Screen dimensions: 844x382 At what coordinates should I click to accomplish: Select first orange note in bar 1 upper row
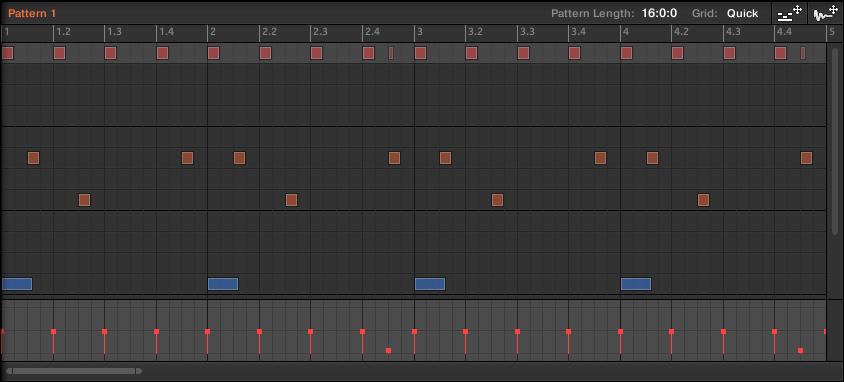(33, 158)
